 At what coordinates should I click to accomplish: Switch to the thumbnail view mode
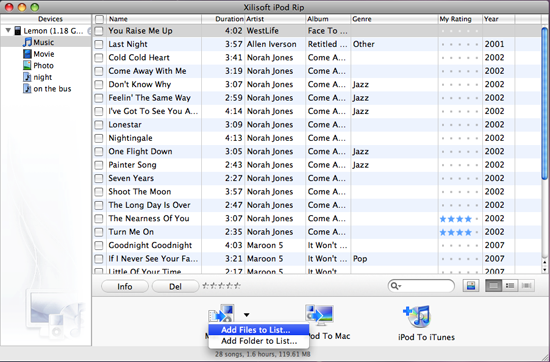coord(493,286)
